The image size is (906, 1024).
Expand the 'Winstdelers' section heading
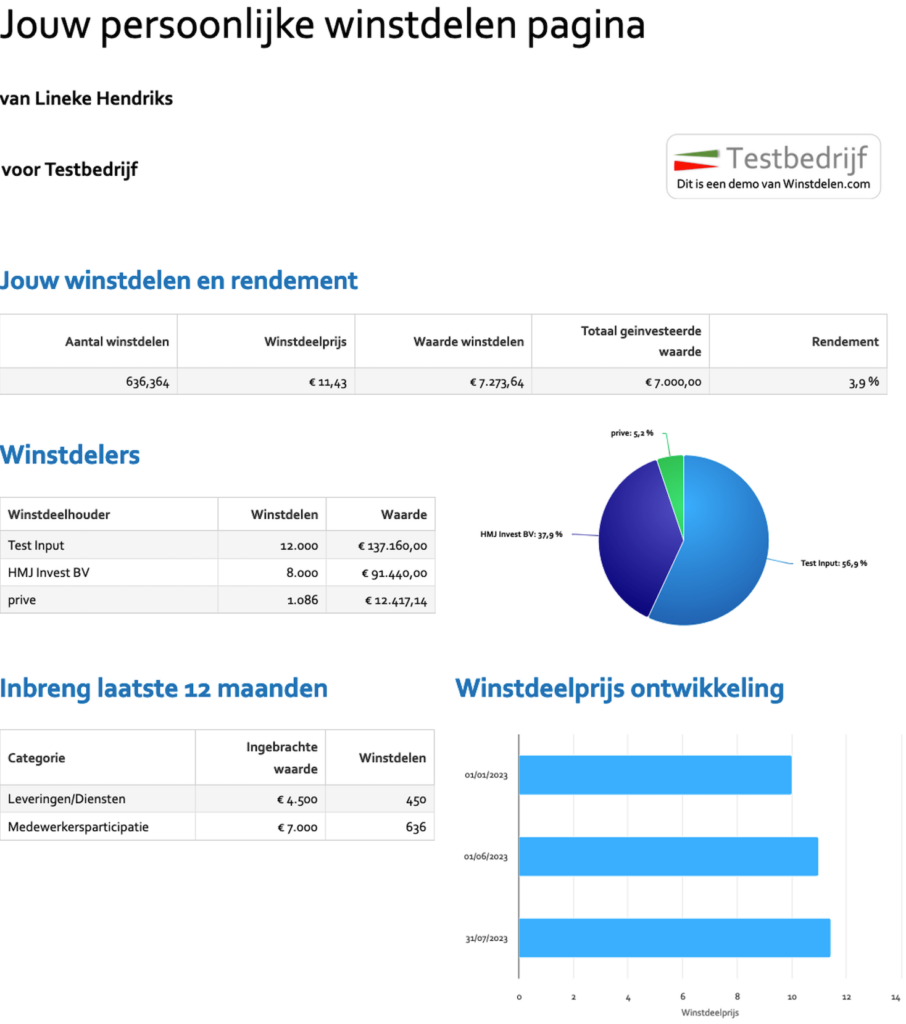(x=70, y=455)
